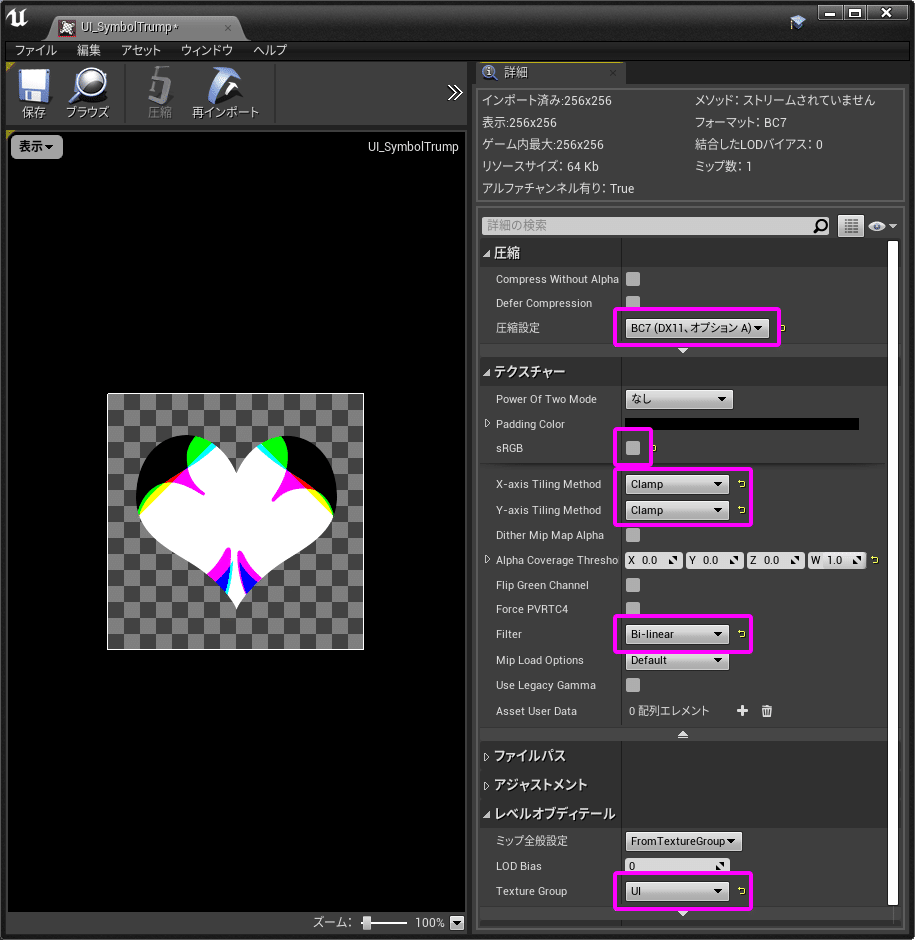Open Y-axis Tiling Method Clamp dropdown
The image size is (915, 940).
677,510
